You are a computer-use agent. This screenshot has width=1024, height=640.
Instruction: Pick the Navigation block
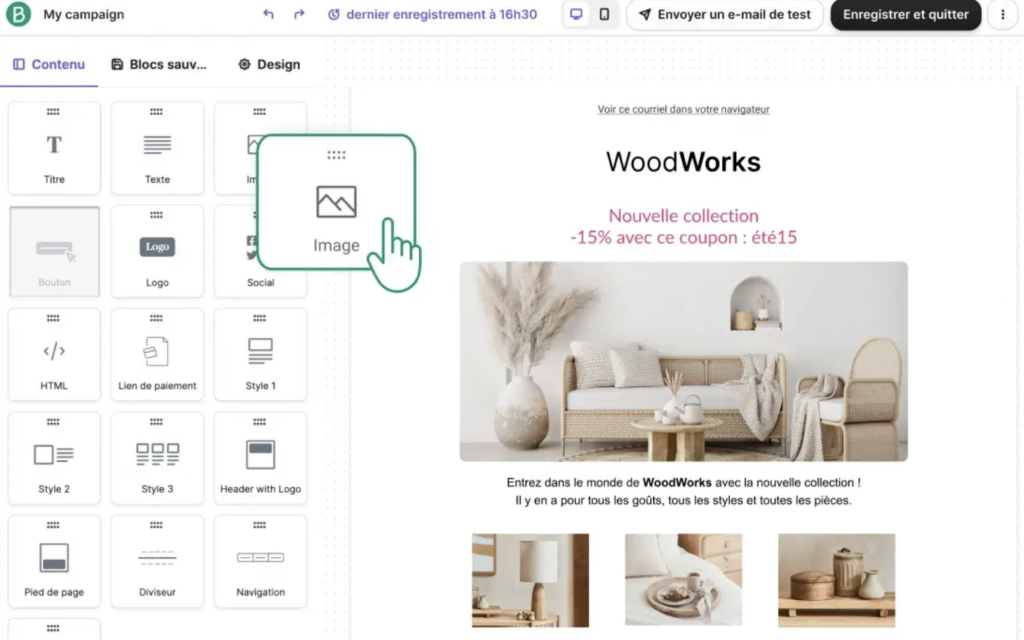coord(261,561)
